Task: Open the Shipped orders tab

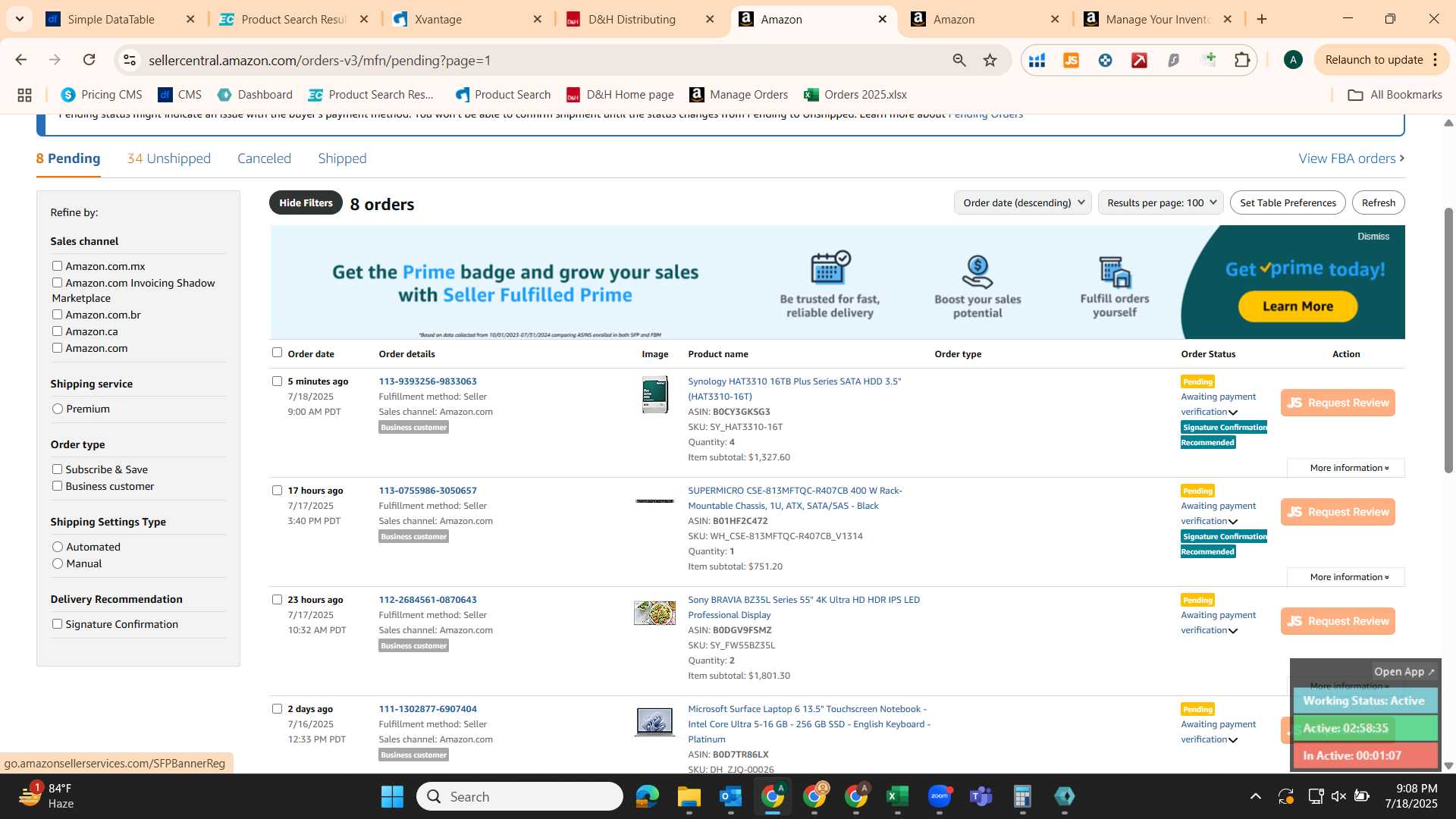Action: point(342,158)
